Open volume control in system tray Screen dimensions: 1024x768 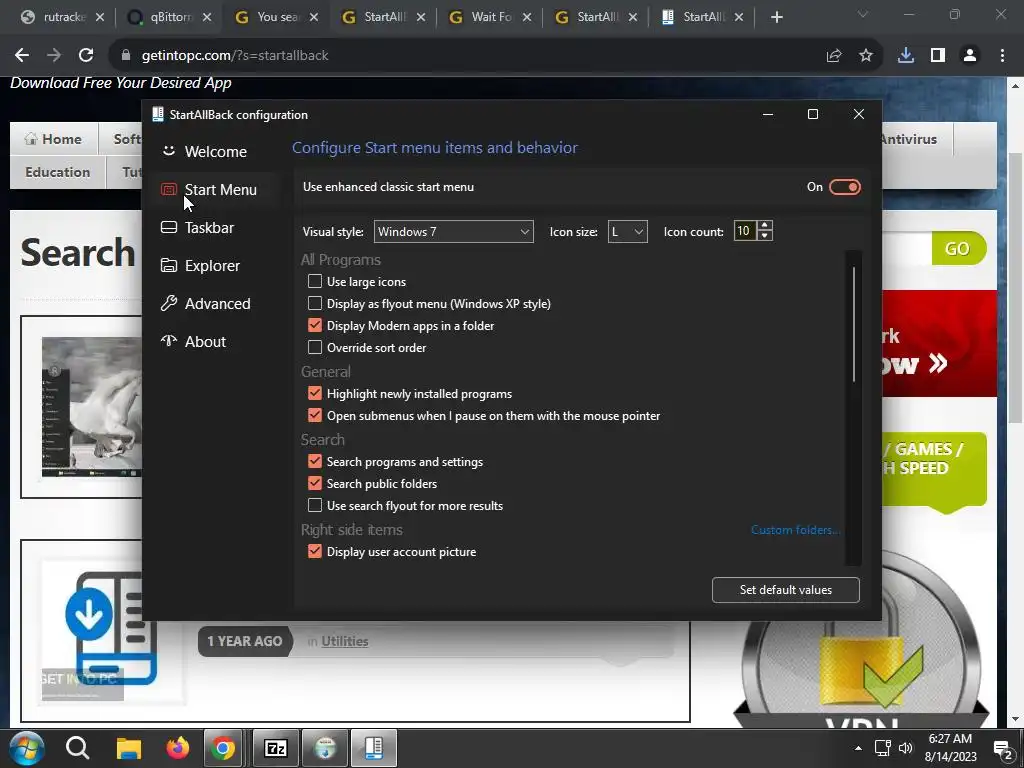click(x=905, y=748)
